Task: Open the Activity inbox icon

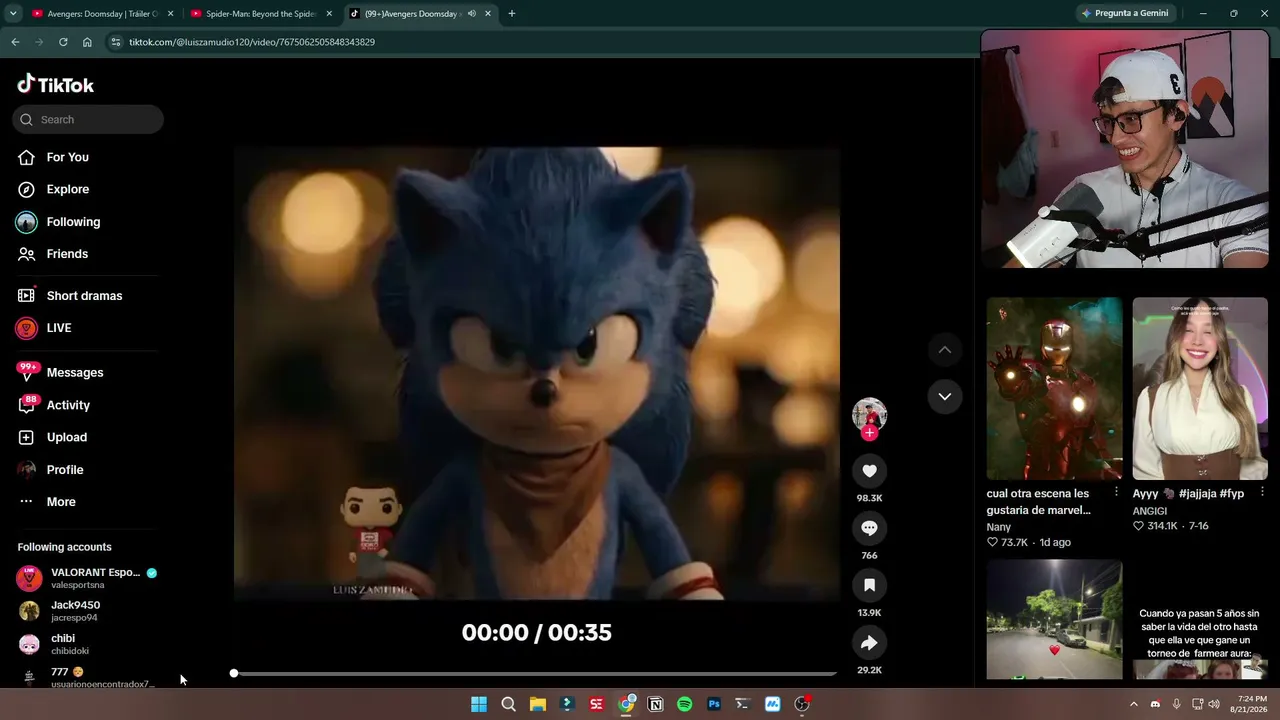Action: (27, 405)
